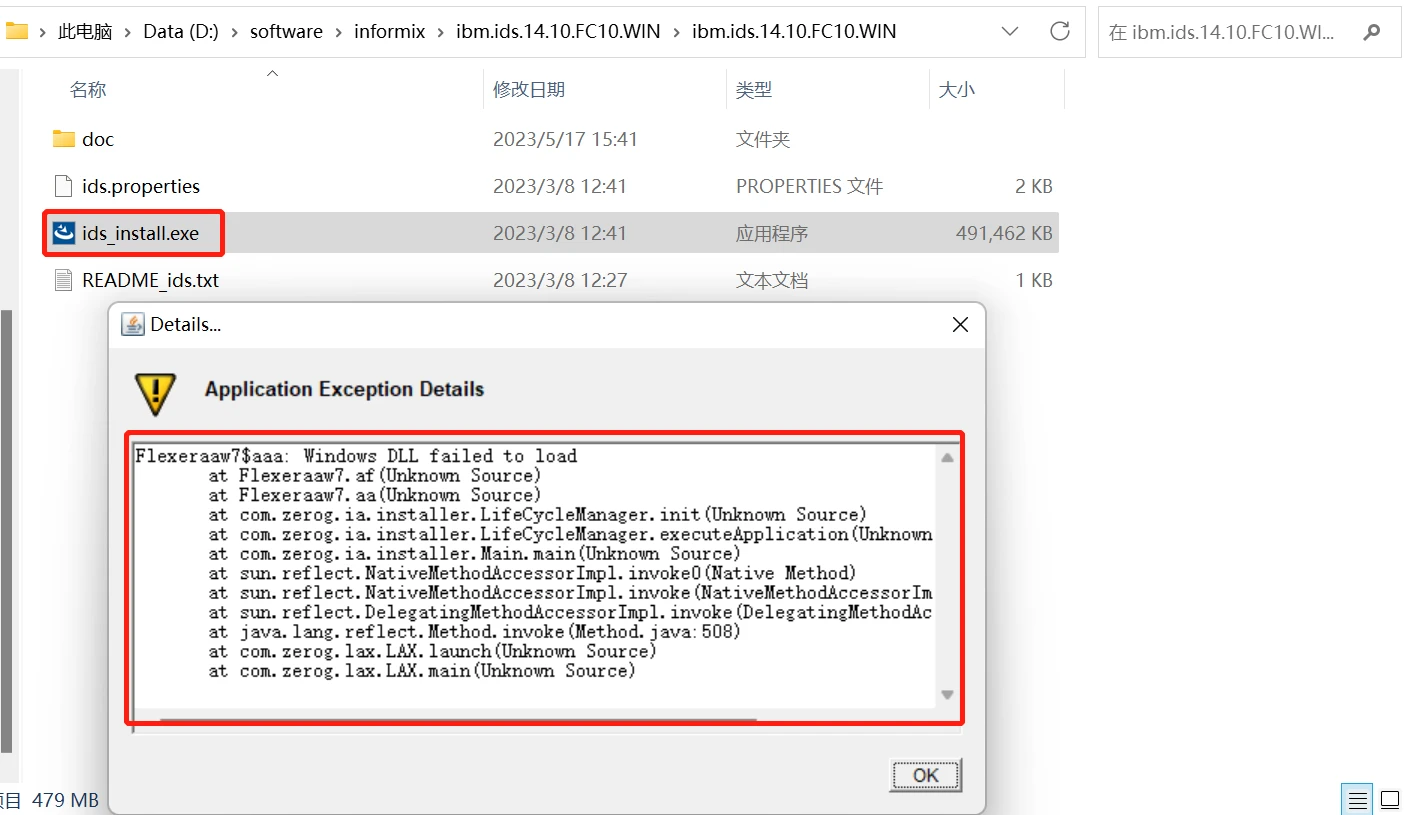1407x815 pixels.
Task: Sort by 名称 column header
Action: [x=88, y=90]
